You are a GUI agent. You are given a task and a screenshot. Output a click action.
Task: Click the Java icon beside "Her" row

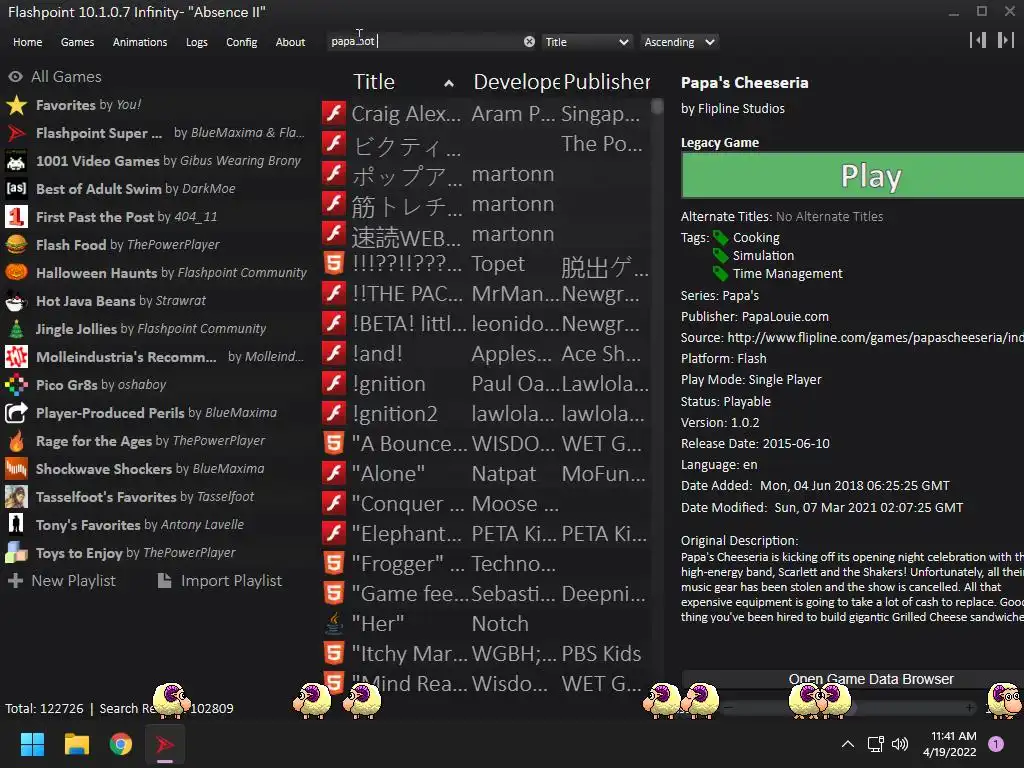[x=334, y=624]
